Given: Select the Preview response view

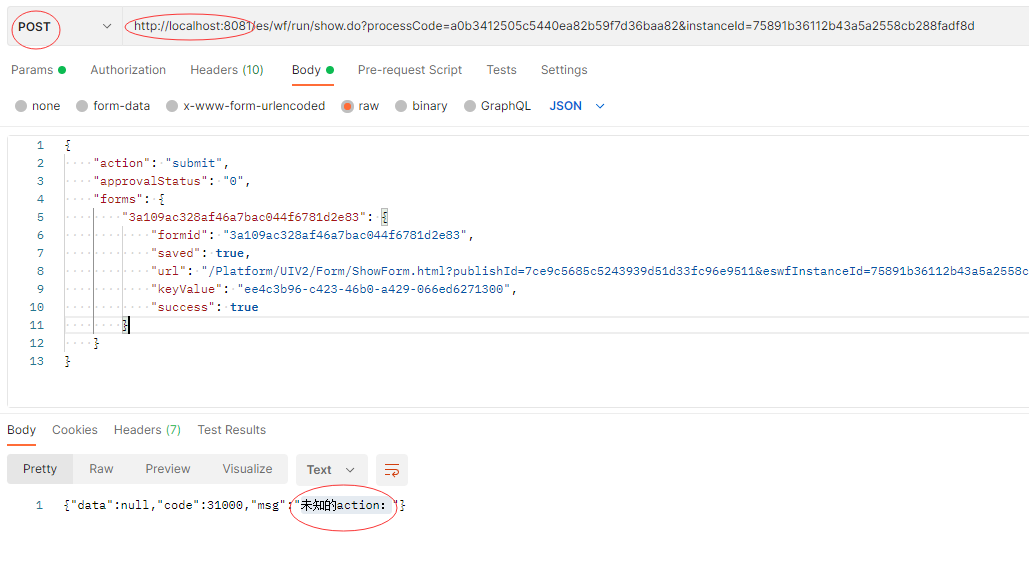Looking at the screenshot, I should 168,469.
